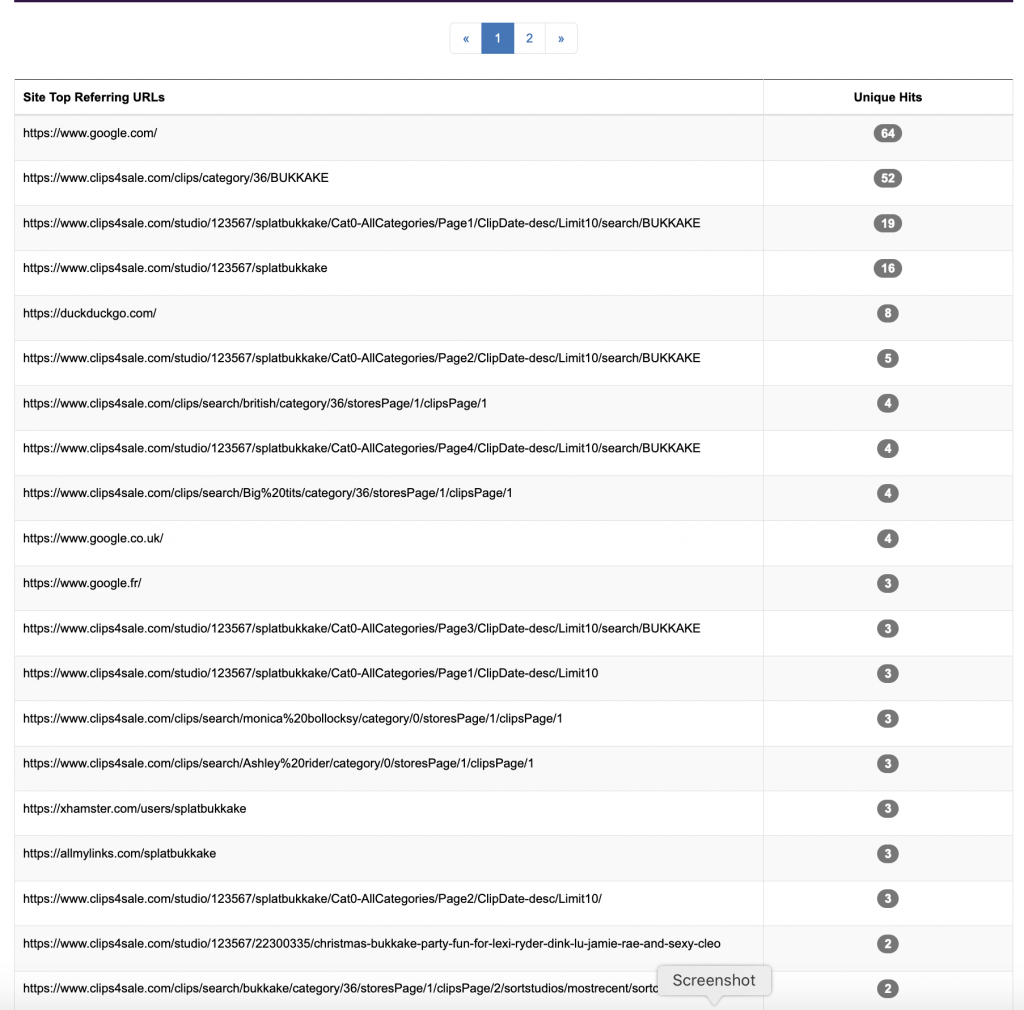Viewport: 1024px width, 1010px height.
Task: Open the google.fr referring URL
Action: (82, 583)
